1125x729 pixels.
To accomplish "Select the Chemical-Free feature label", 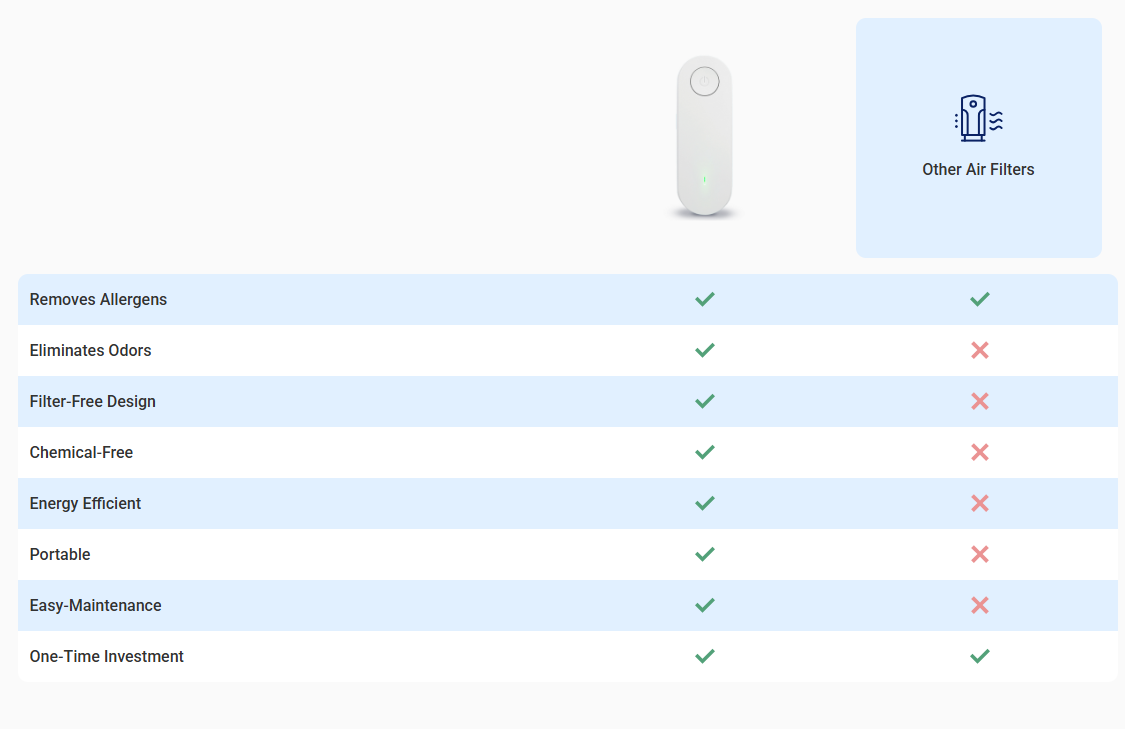I will [81, 452].
